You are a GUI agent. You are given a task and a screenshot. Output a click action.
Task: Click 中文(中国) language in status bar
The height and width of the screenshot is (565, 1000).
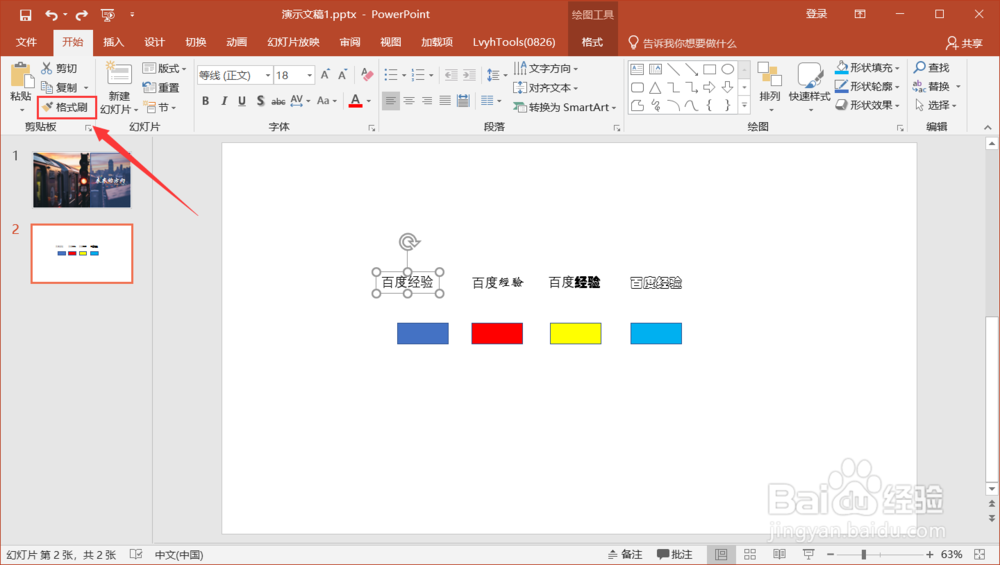click(x=179, y=555)
